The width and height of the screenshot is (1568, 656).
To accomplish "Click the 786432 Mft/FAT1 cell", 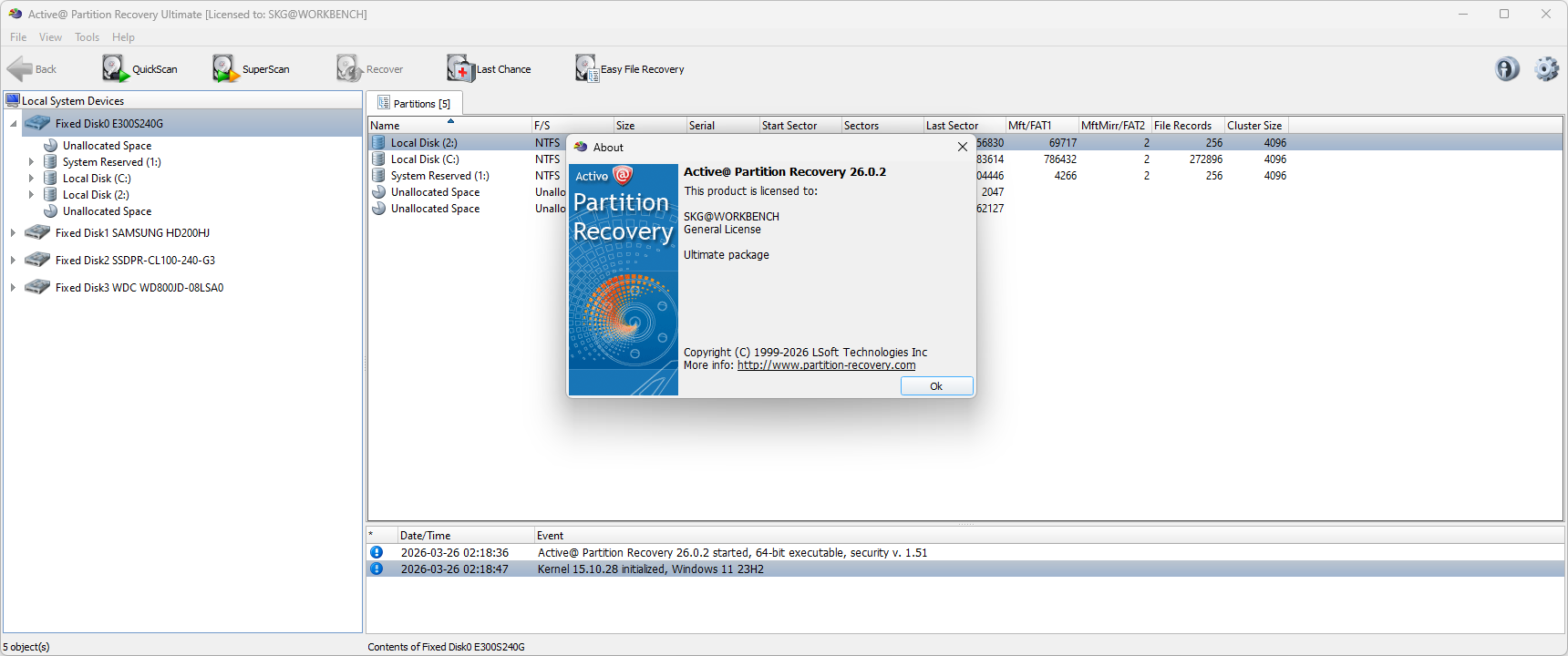I will 1059,159.
